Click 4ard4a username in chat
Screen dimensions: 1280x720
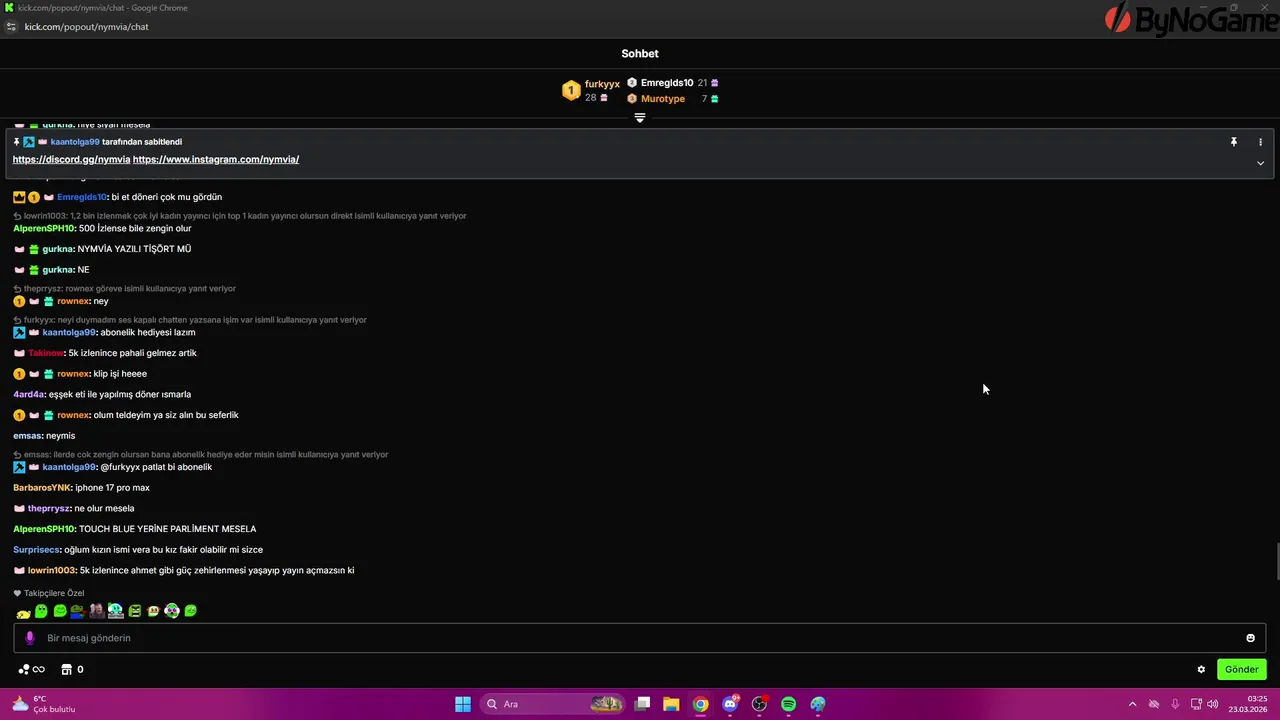[29, 394]
